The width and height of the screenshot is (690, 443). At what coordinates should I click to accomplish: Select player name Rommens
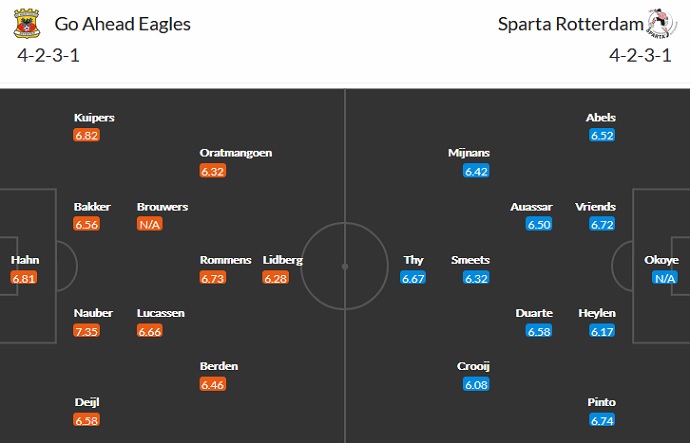coord(226,260)
